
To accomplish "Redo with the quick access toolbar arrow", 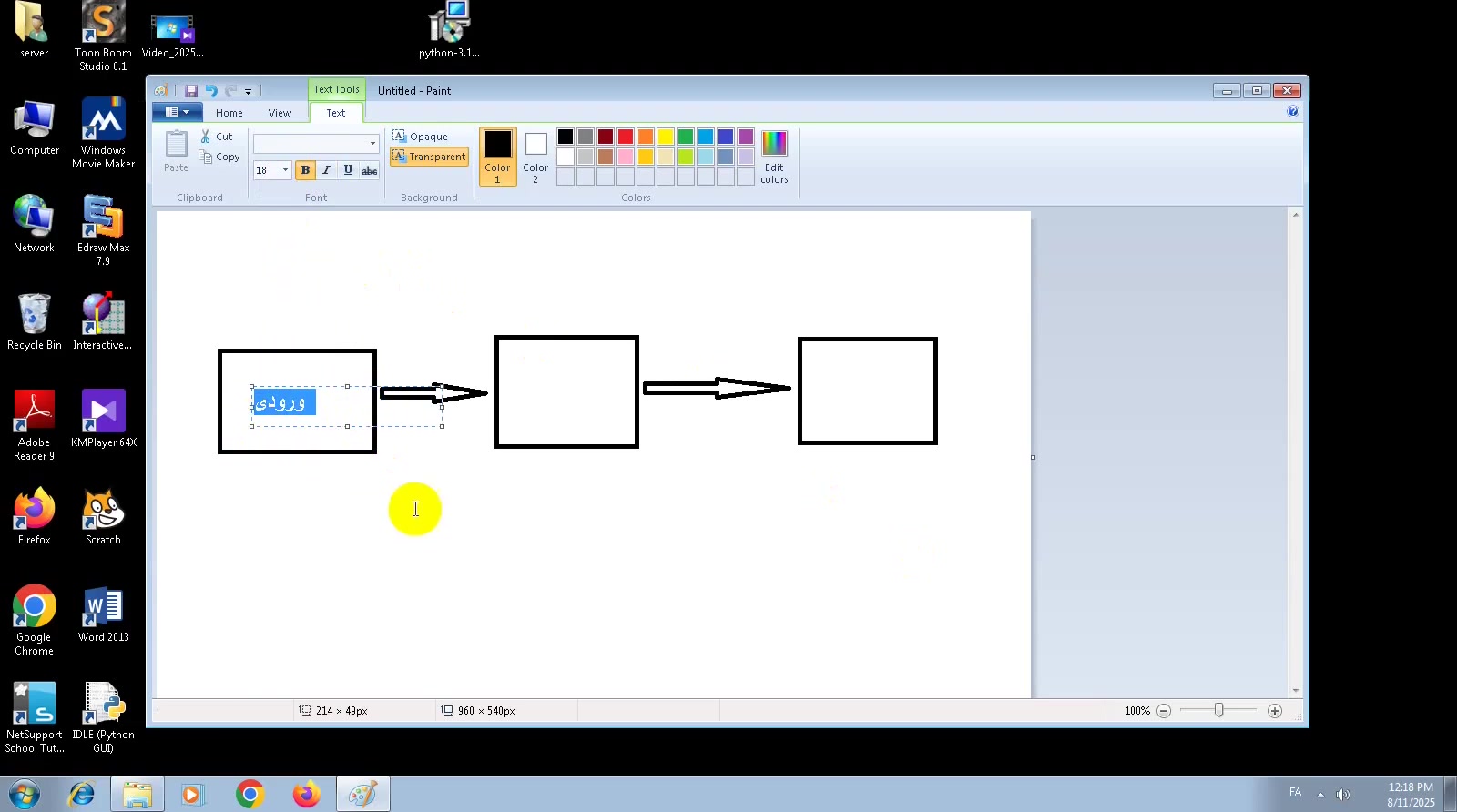I will [x=231, y=91].
